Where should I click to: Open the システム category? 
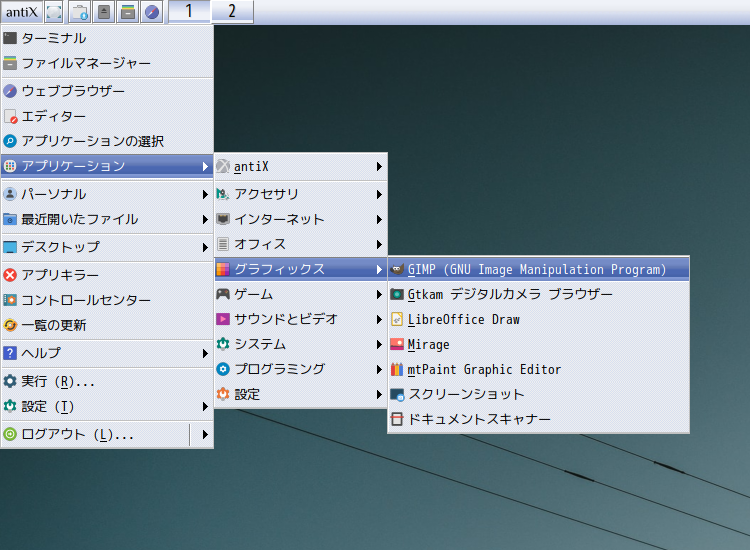click(x=301, y=344)
